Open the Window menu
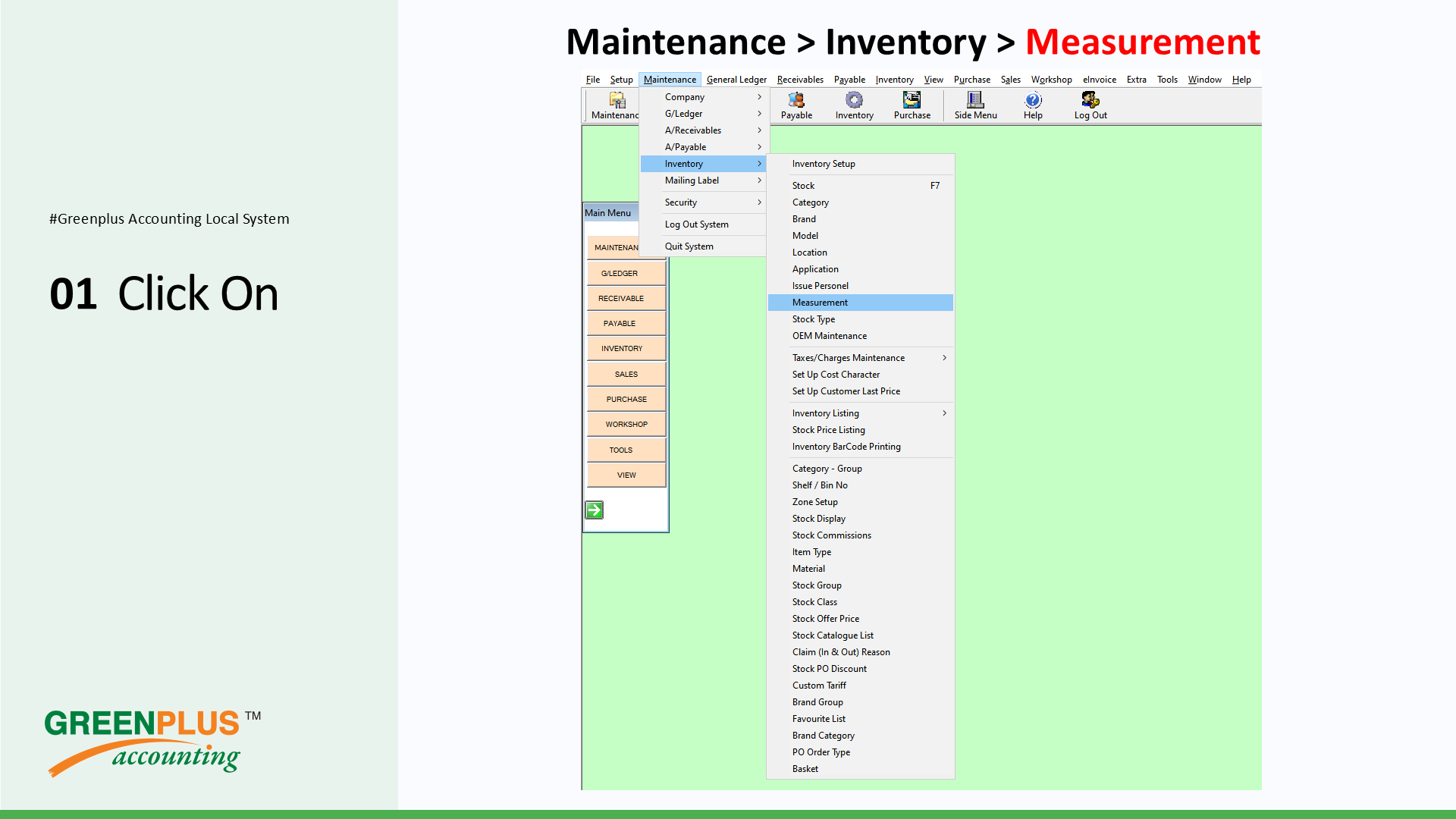This screenshot has height=819, width=1456. tap(1204, 80)
